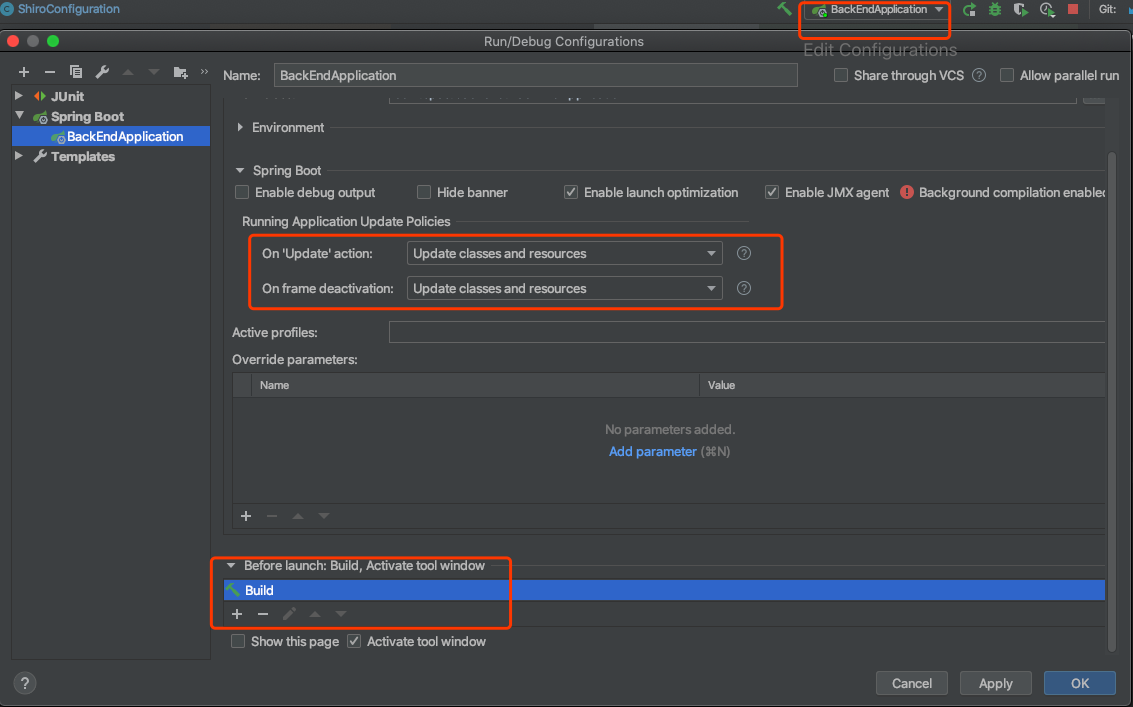Open On 'Update' action dropdown

(x=564, y=253)
